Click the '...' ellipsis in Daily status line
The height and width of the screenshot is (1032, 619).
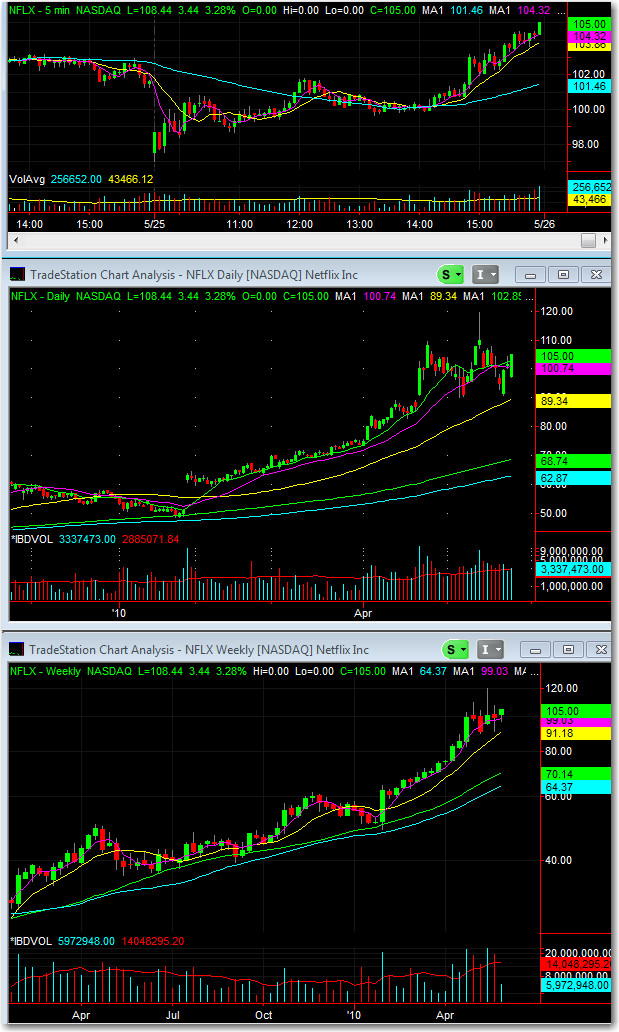pos(529,296)
